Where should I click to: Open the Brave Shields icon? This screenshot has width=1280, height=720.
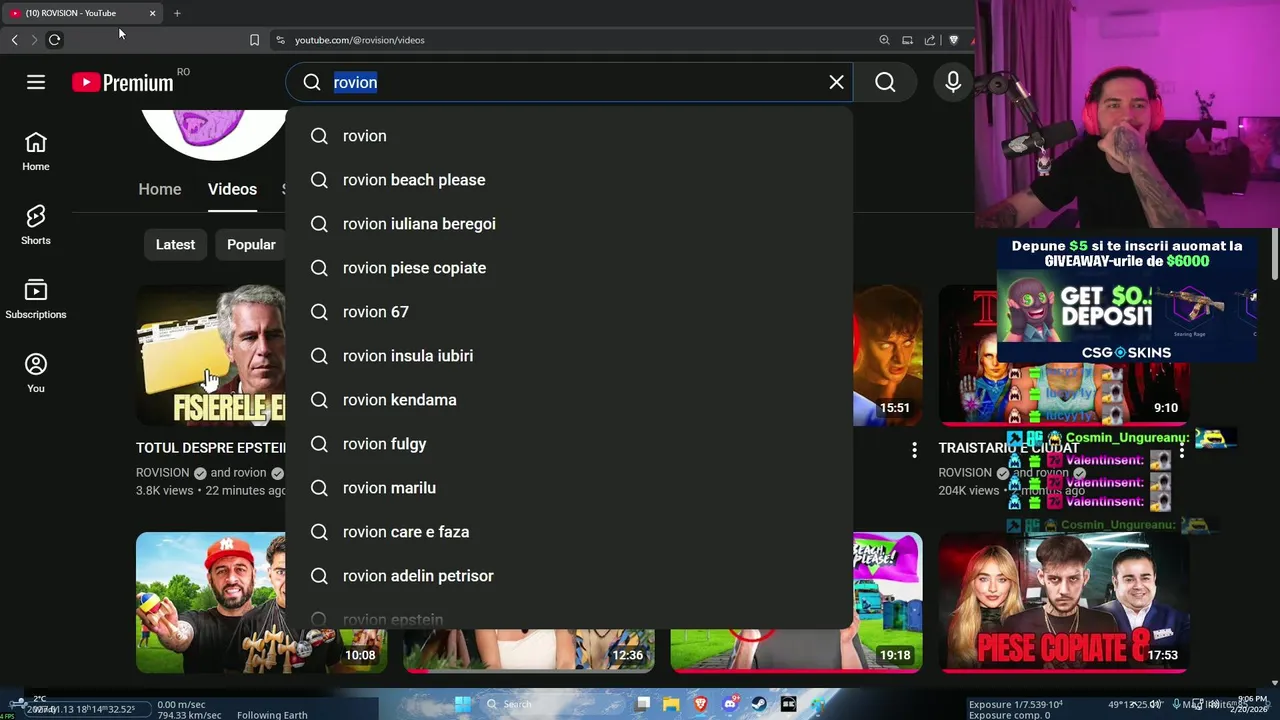point(953,40)
